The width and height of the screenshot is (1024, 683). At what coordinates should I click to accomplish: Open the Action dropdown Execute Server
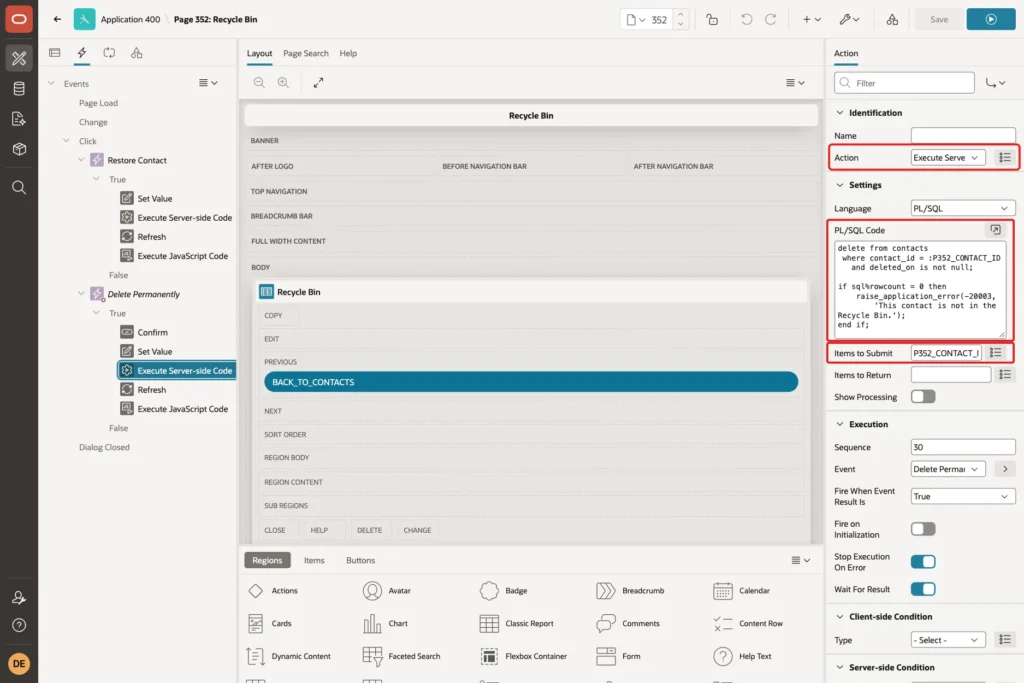948,157
